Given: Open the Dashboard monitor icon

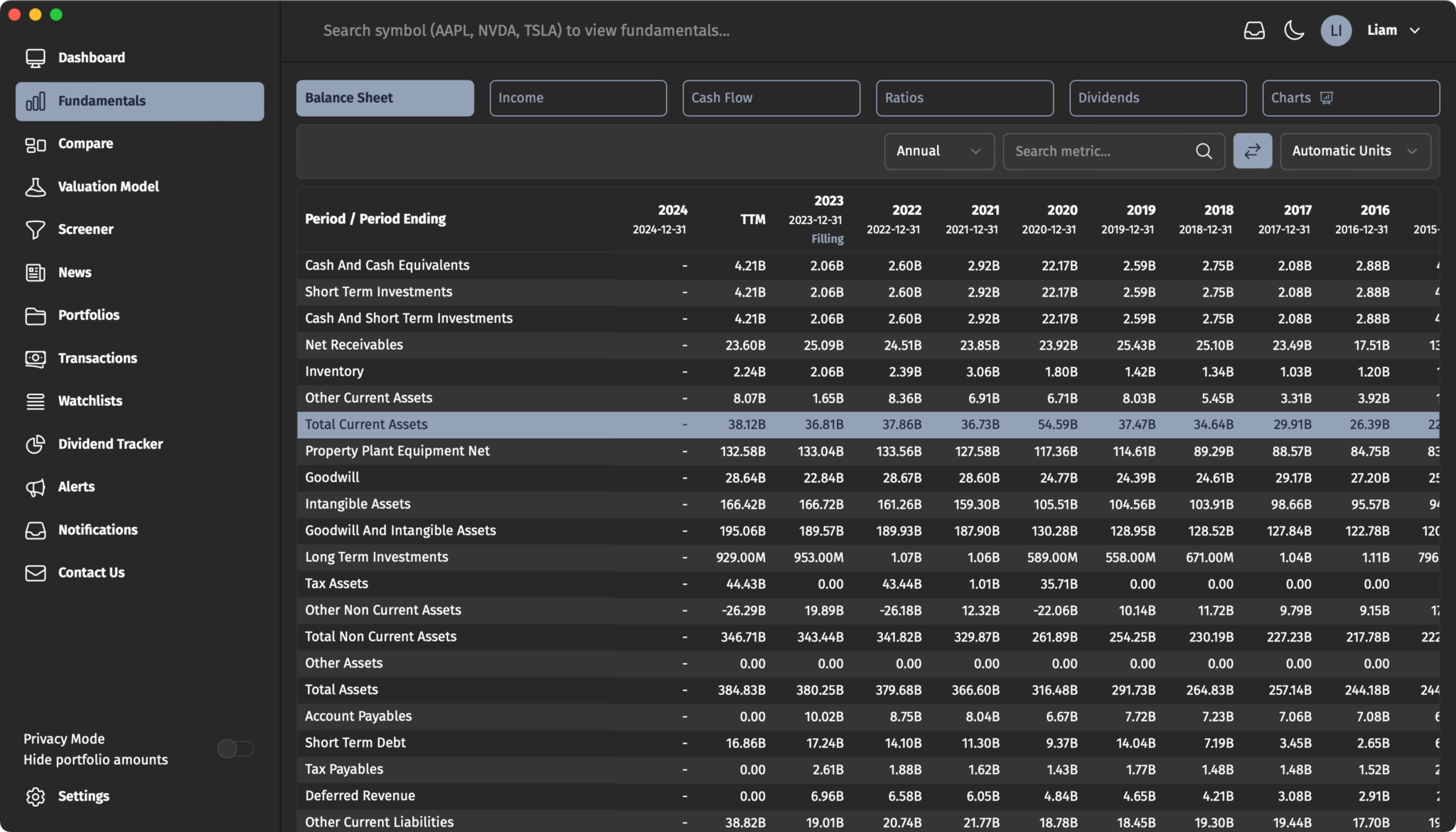Looking at the screenshot, I should point(35,58).
